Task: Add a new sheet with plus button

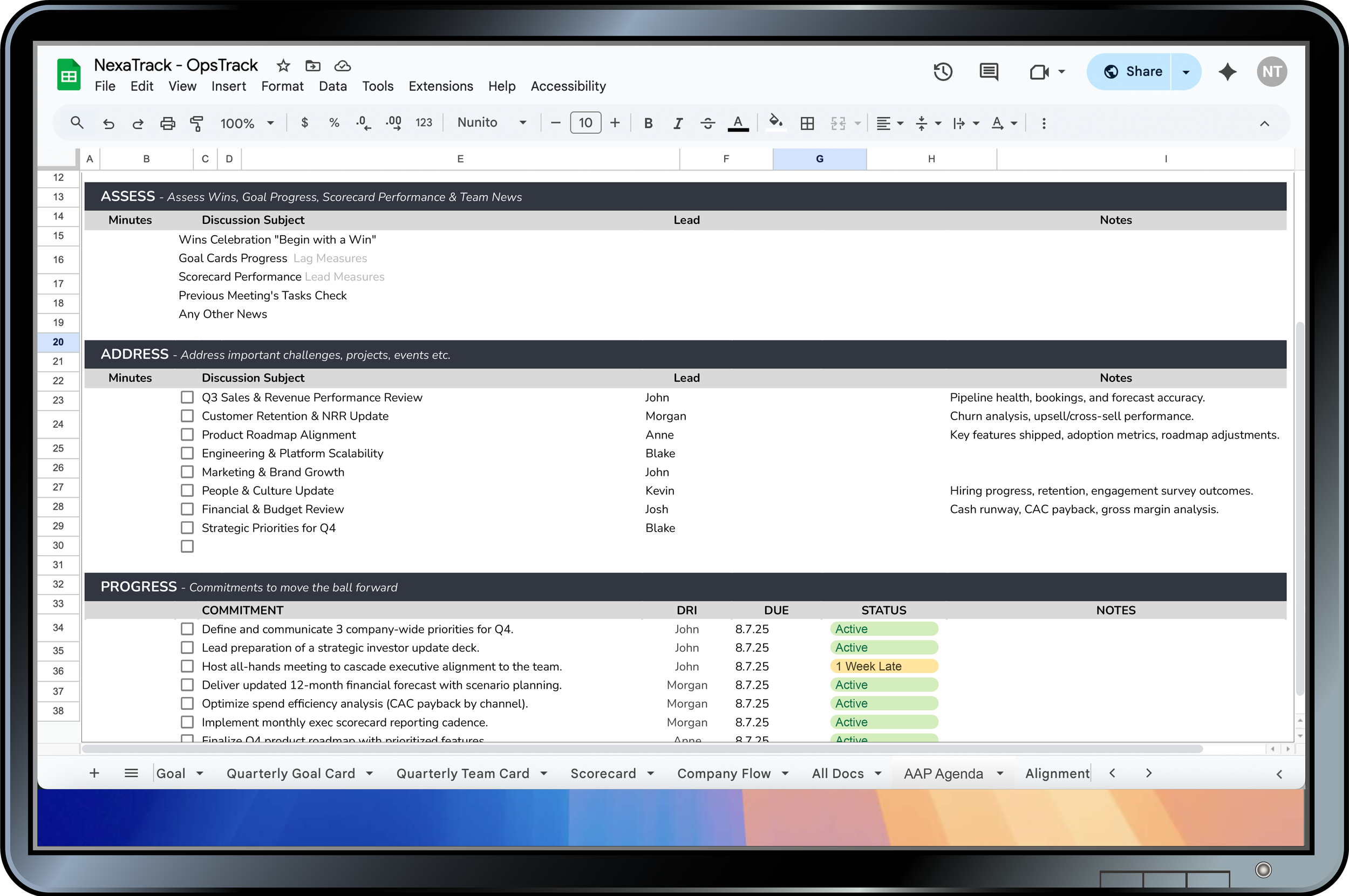Action: 94,773
